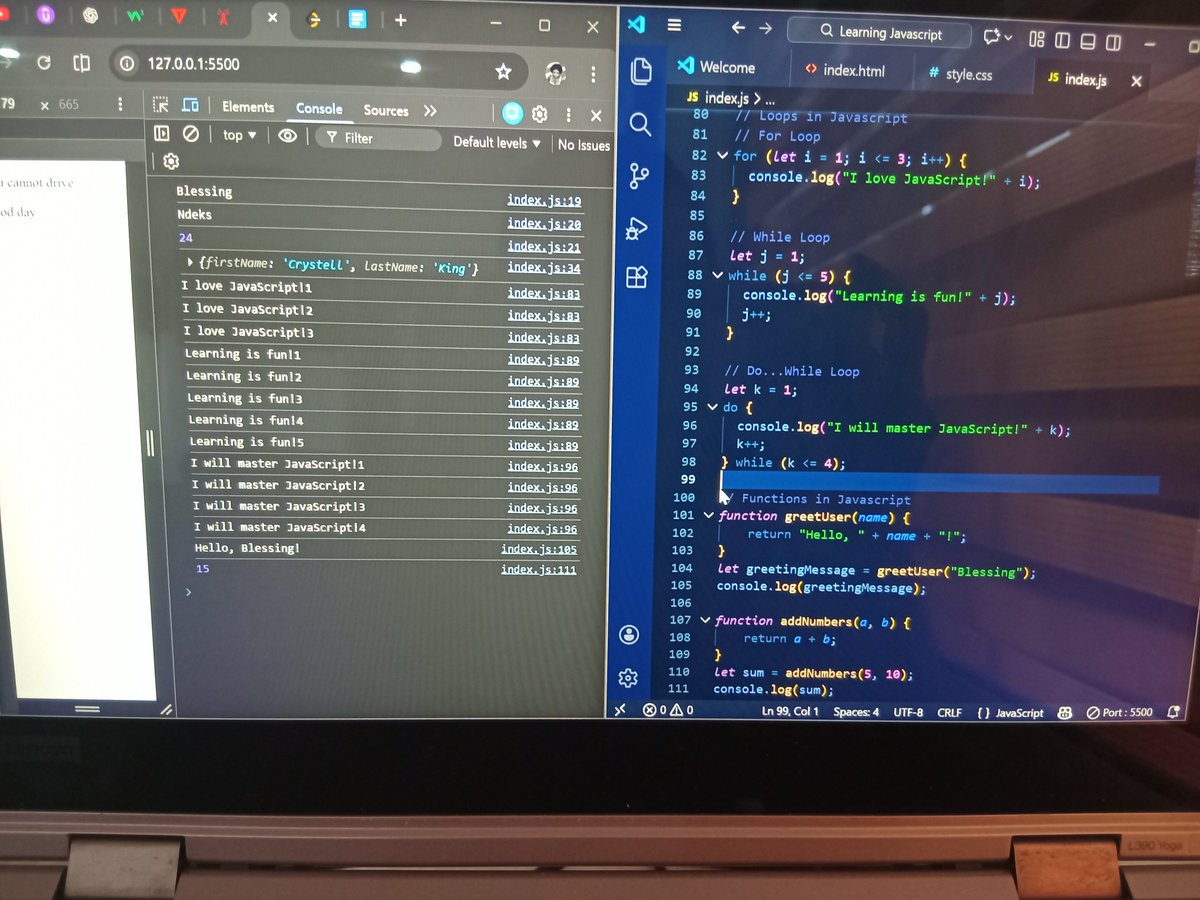This screenshot has width=1200, height=900.
Task: Open the style.css editor tab
Action: [x=960, y=74]
